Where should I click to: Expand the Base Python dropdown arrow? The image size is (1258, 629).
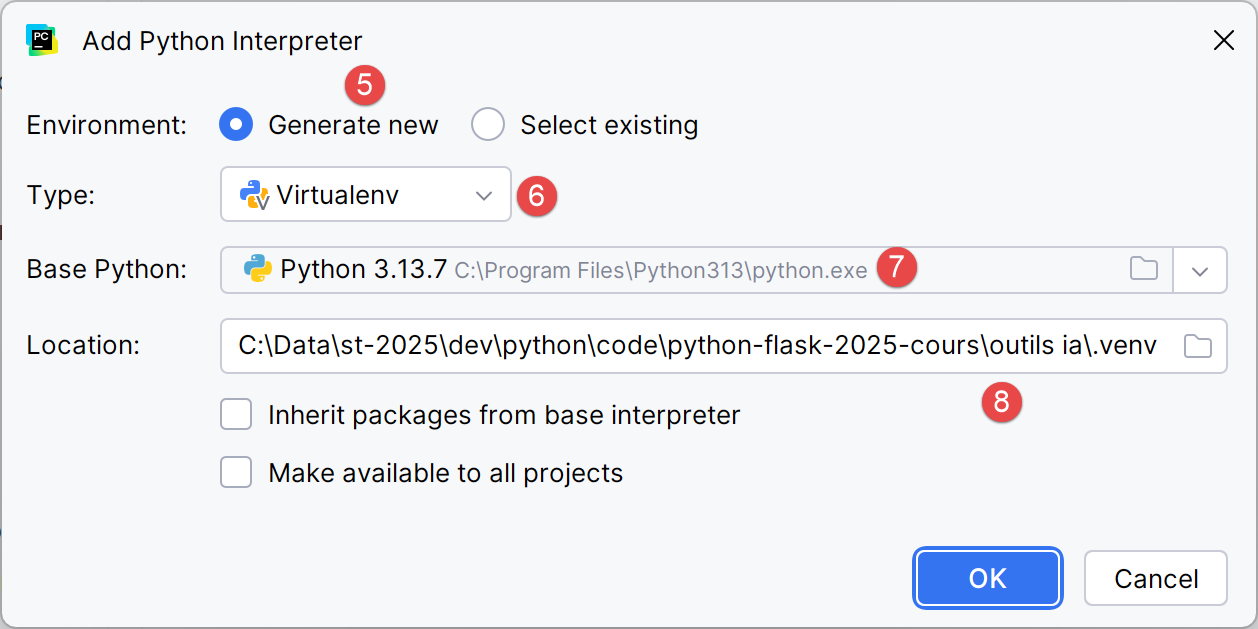tap(1201, 270)
